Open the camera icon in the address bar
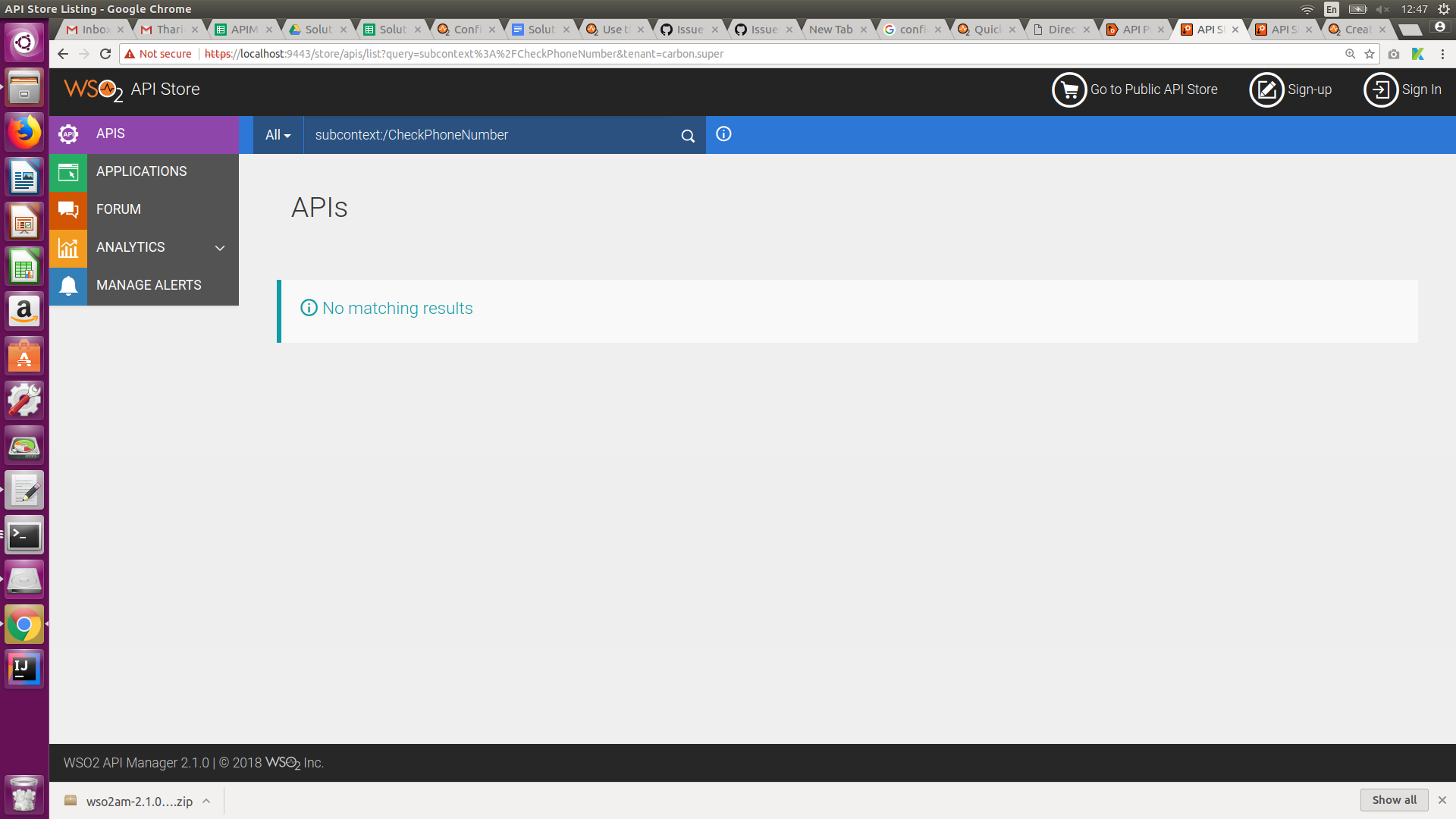The height and width of the screenshot is (819, 1456). pyautogui.click(x=1394, y=54)
